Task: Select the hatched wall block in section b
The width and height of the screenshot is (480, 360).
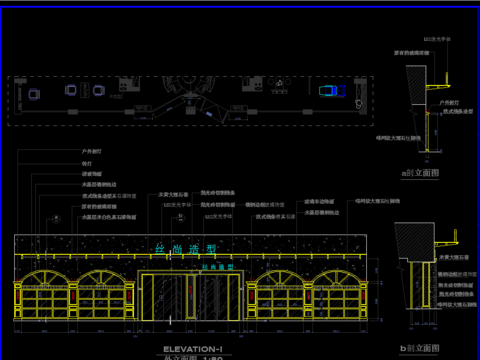Action: (x=415, y=242)
